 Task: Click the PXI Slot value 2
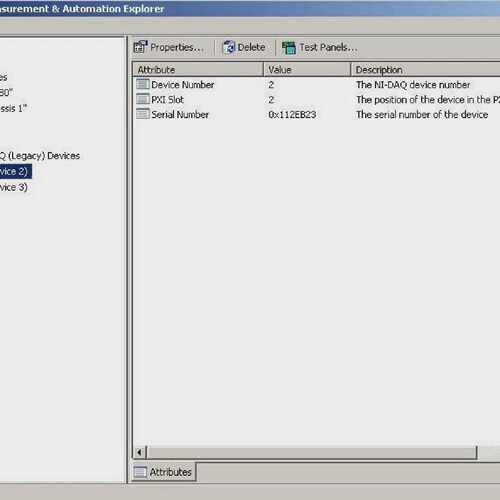pyautogui.click(x=271, y=100)
